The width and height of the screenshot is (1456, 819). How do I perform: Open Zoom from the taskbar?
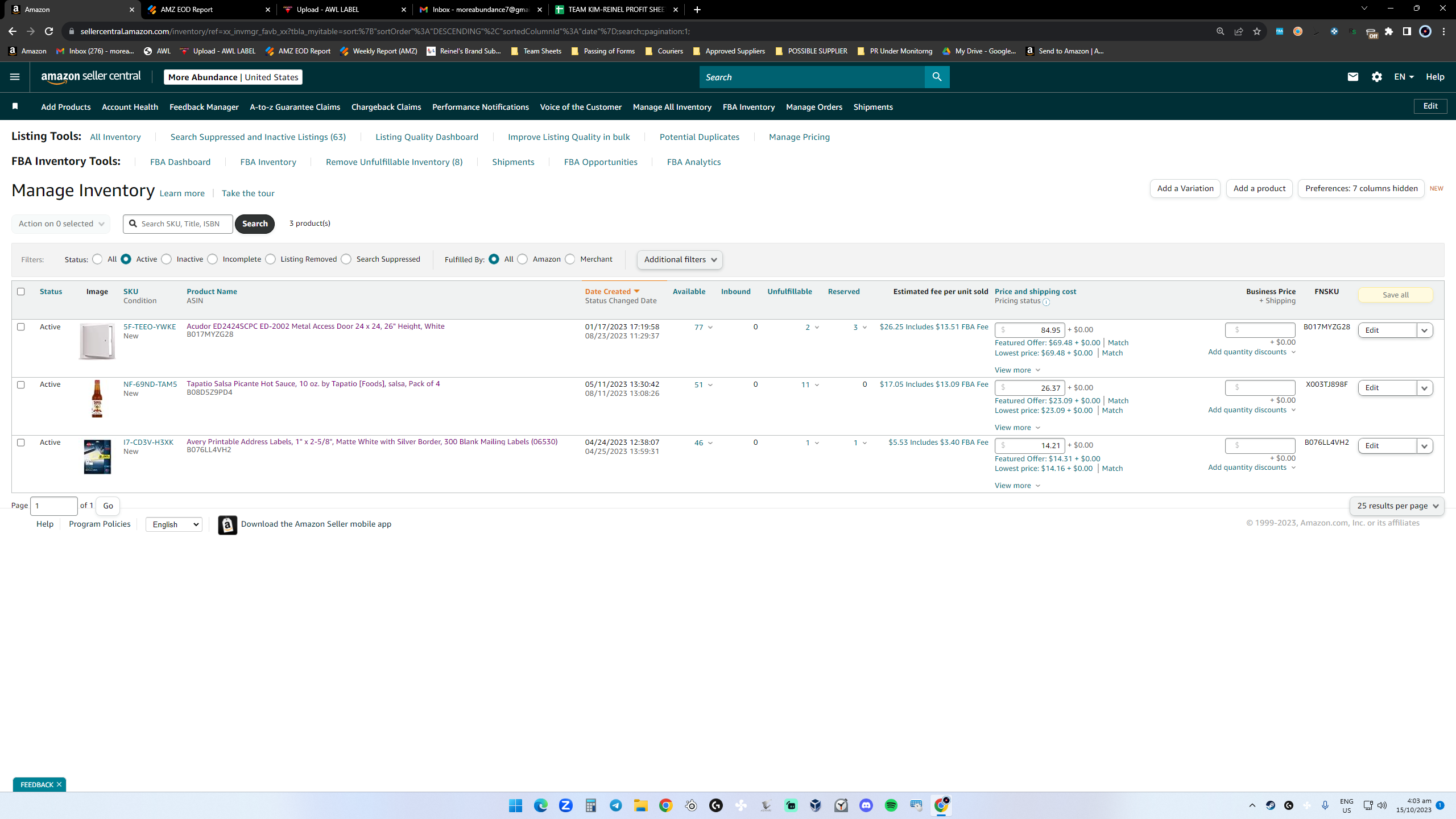566,805
